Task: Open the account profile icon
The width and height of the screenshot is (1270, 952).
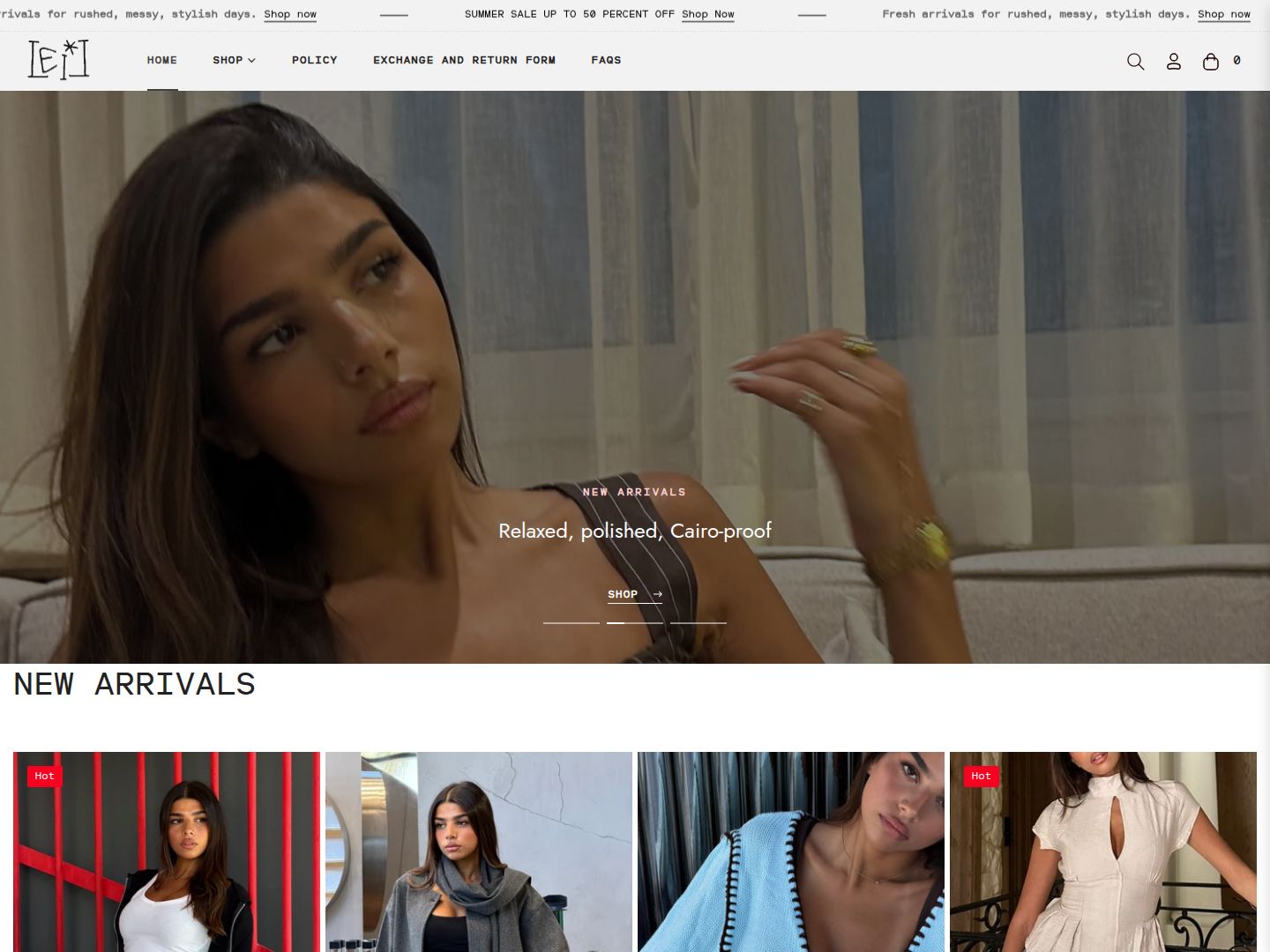Action: click(x=1173, y=61)
